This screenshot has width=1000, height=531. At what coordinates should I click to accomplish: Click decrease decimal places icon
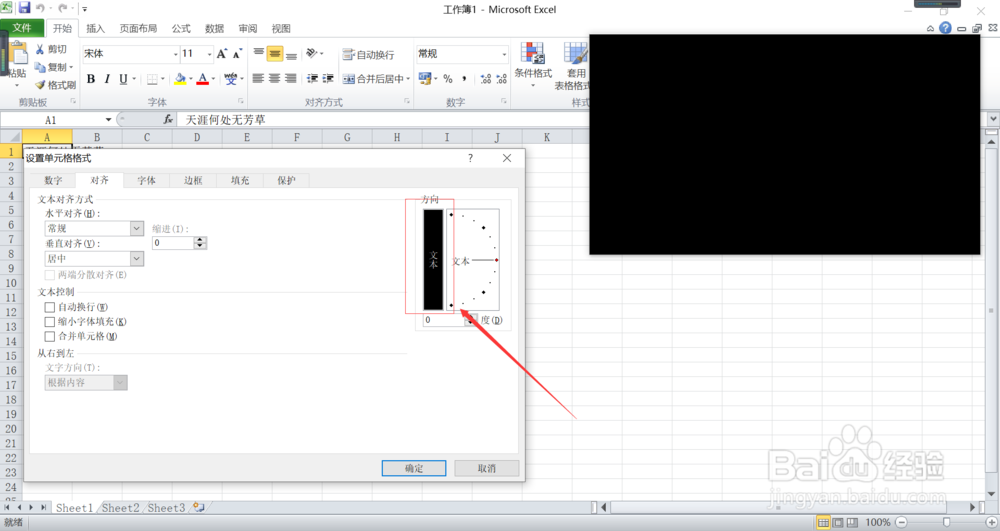coord(502,78)
